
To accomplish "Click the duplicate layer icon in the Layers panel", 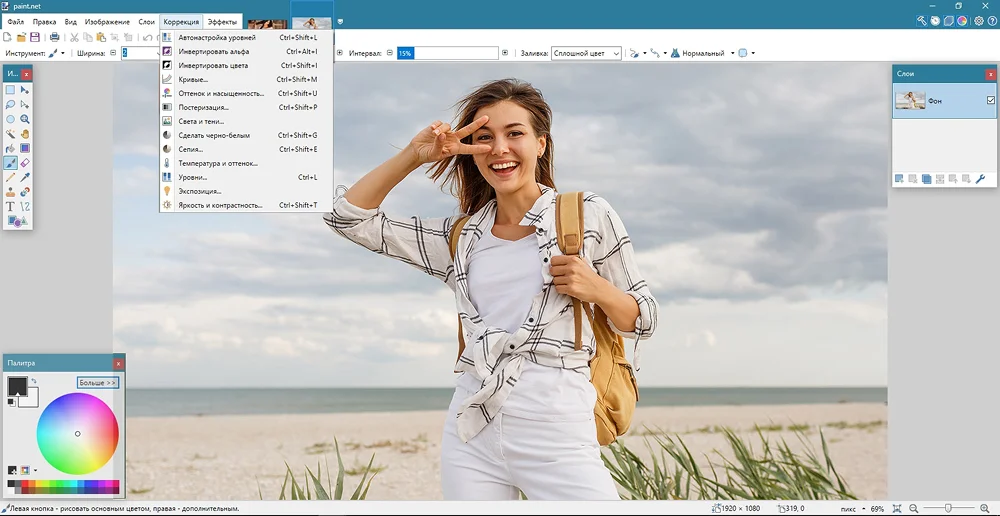I will [927, 179].
